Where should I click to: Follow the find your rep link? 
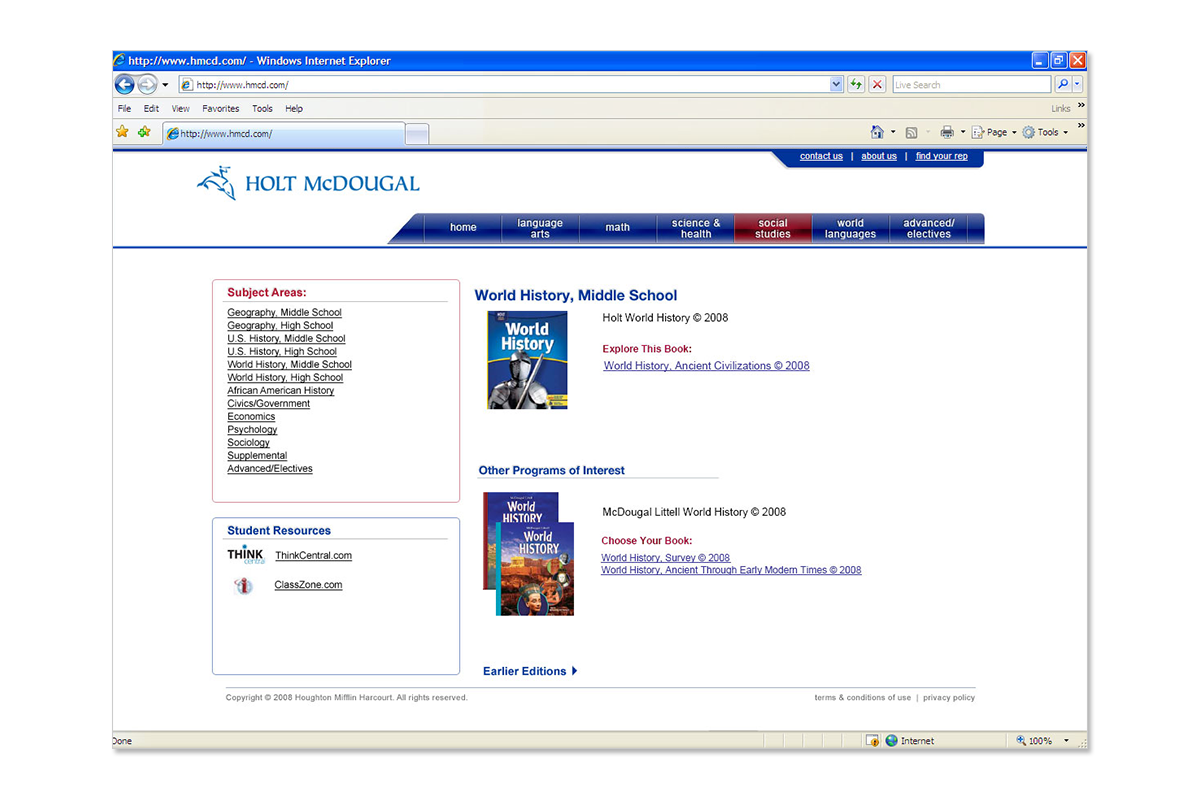[942, 157]
